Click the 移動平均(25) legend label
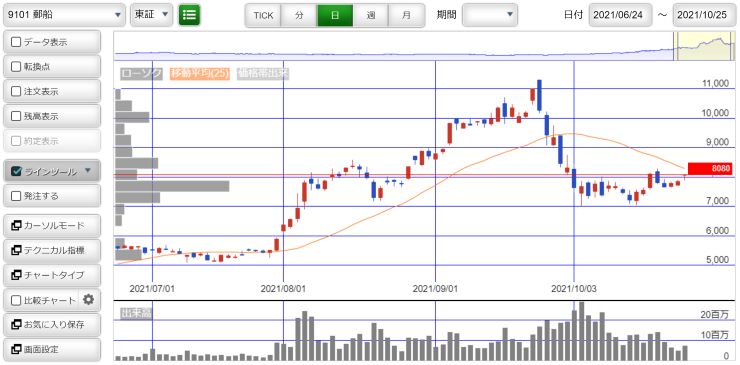 tap(200, 74)
